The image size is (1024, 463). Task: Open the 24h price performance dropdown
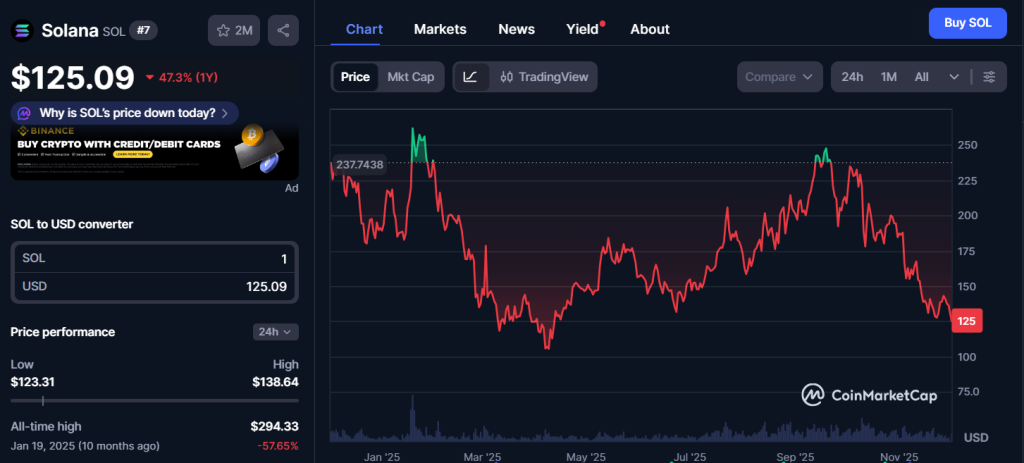tap(276, 331)
